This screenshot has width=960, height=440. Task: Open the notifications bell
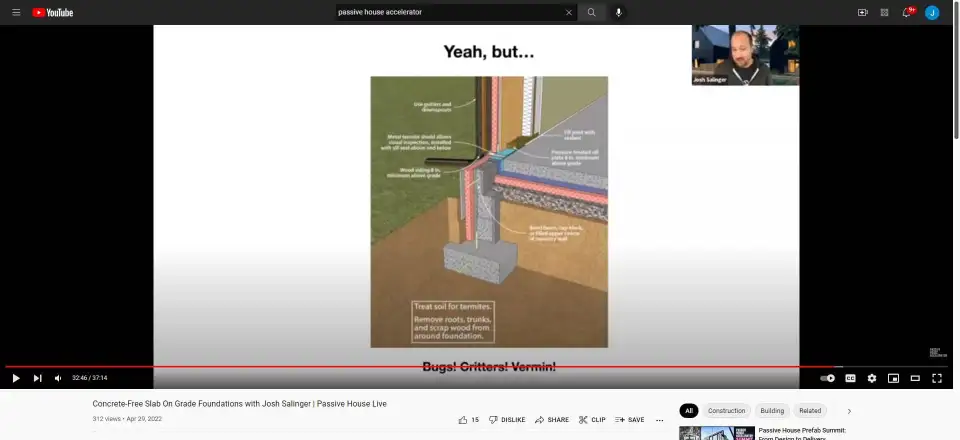tap(907, 12)
